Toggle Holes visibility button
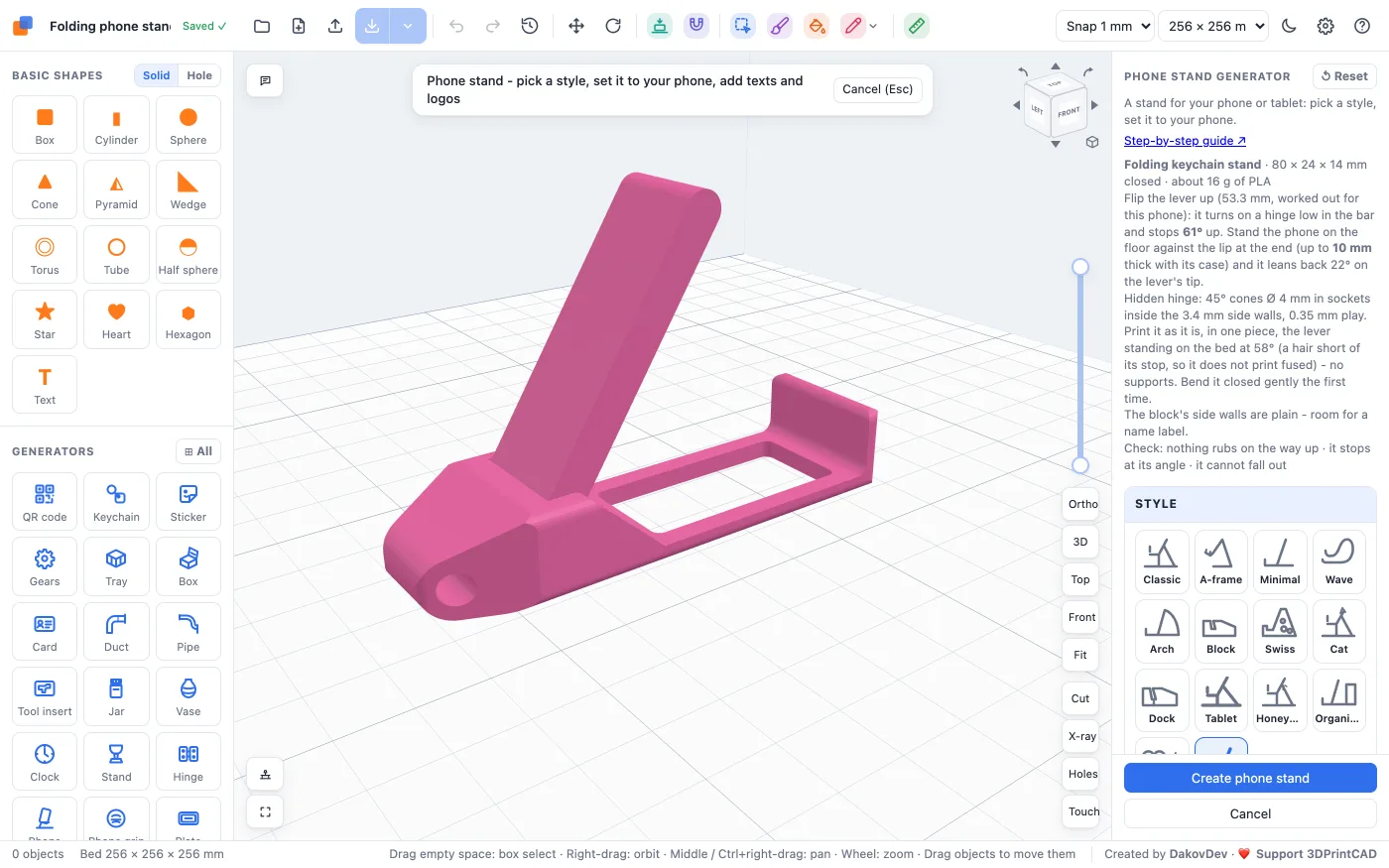The image size is (1389, 868). [1082, 774]
